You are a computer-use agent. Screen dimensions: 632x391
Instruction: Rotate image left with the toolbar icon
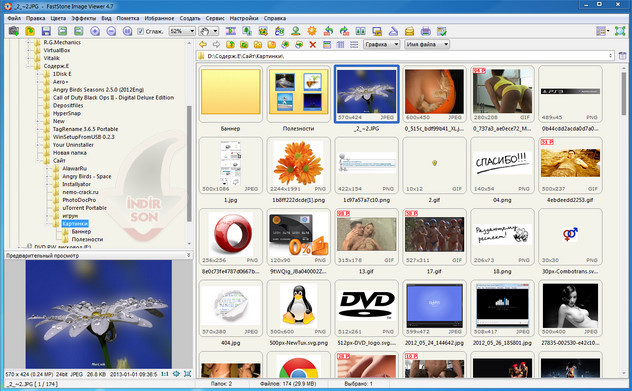pos(328,31)
